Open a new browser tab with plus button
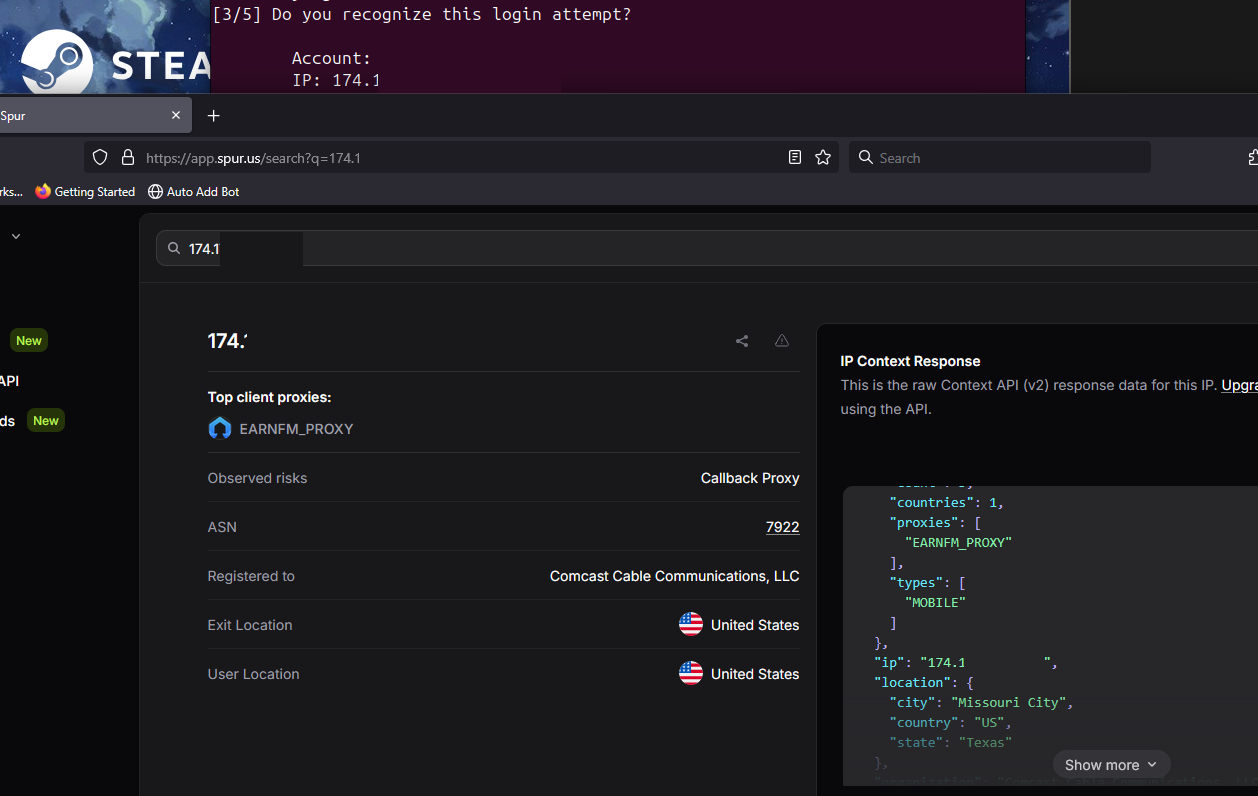Viewport: 1258px width, 796px height. coord(213,116)
